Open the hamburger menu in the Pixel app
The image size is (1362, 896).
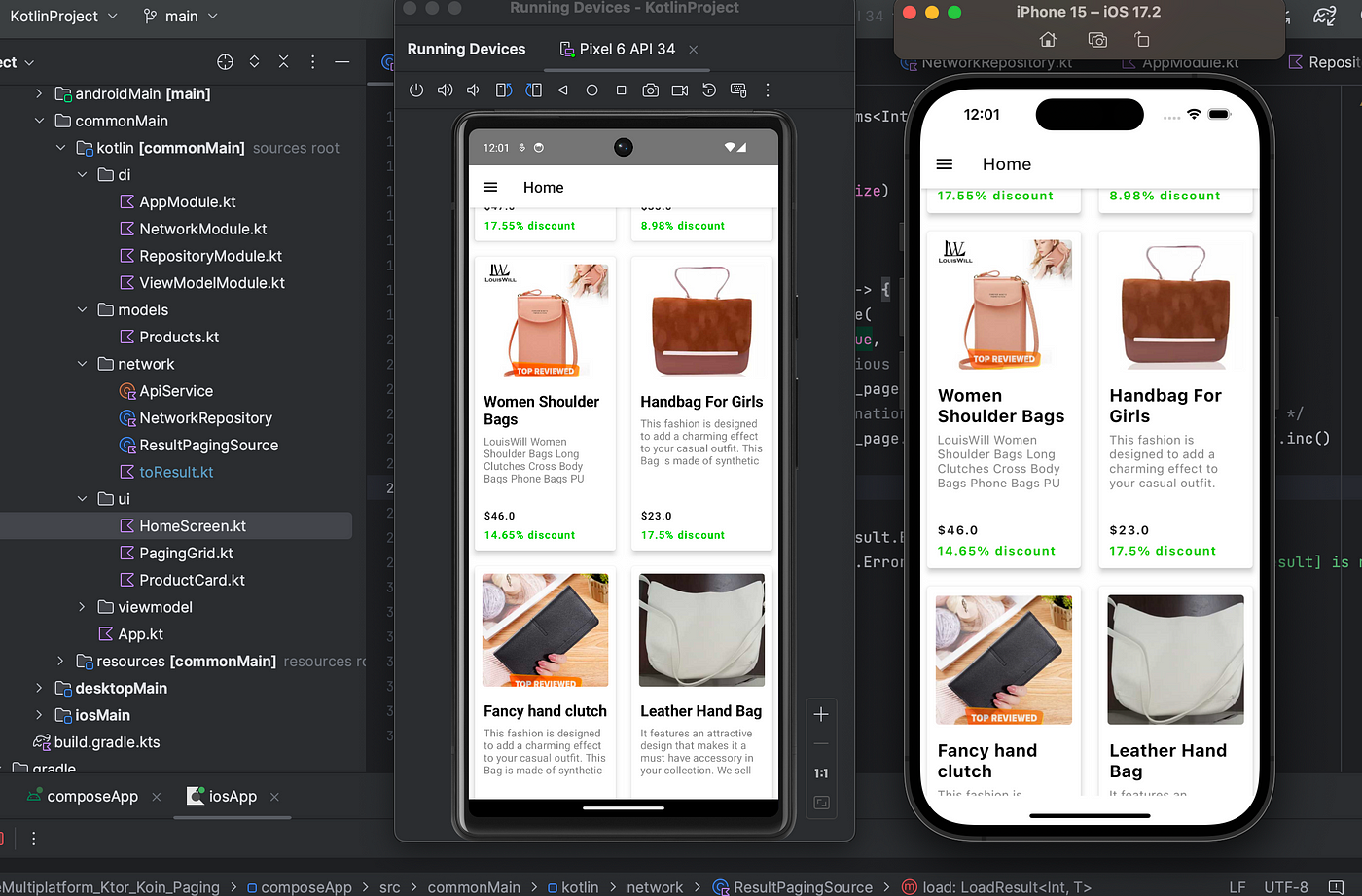pyautogui.click(x=490, y=188)
